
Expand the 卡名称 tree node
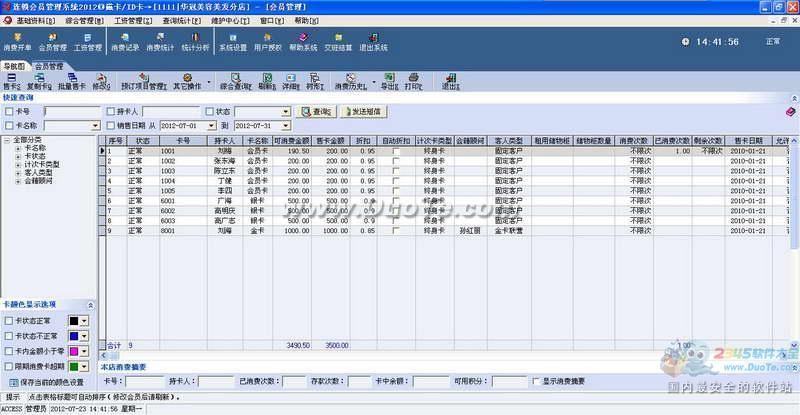point(18,149)
